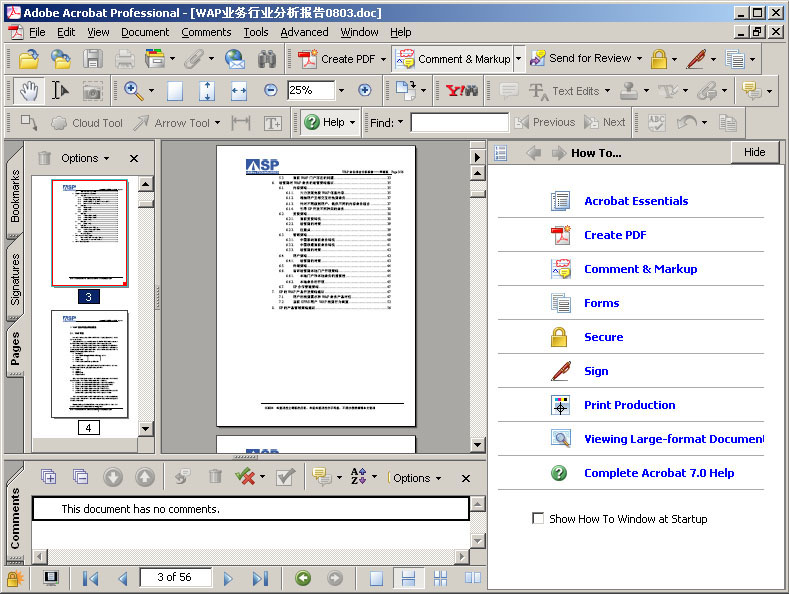Select the Text Box tool icon
Image resolution: width=789 pixels, height=594 pixels.
coord(272,123)
